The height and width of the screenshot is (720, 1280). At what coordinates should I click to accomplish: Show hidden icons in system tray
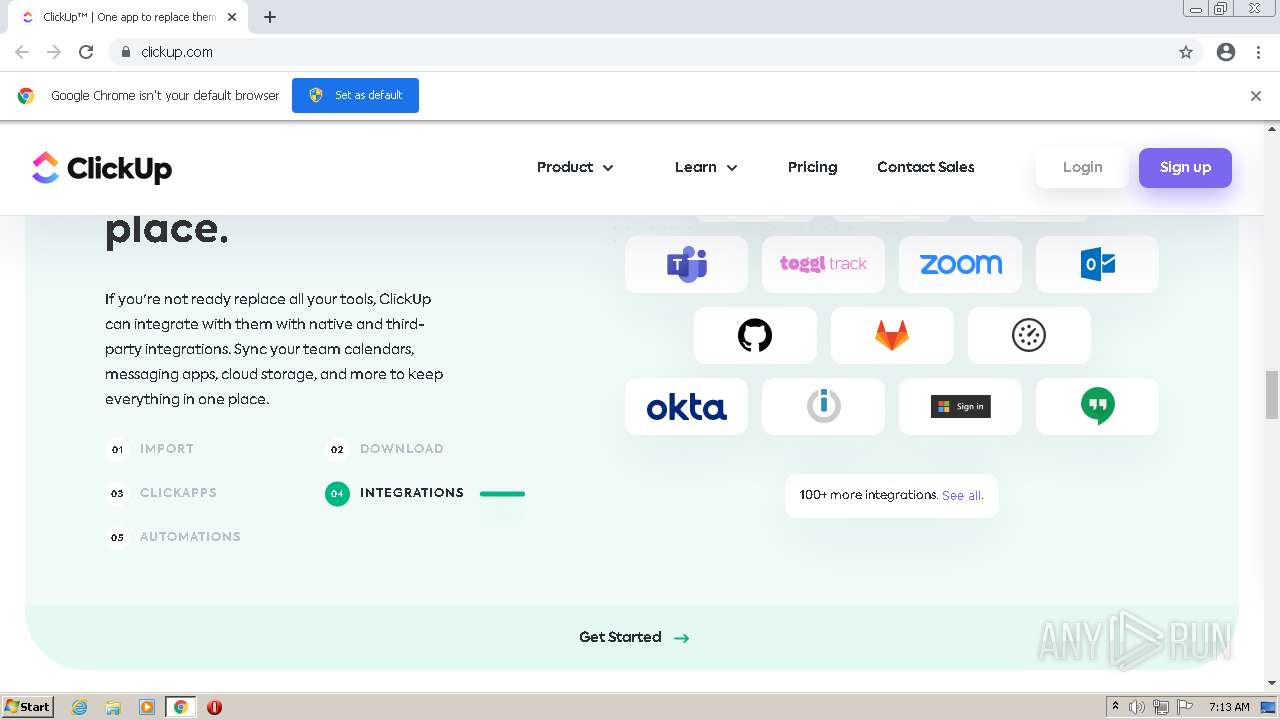click(1115, 707)
